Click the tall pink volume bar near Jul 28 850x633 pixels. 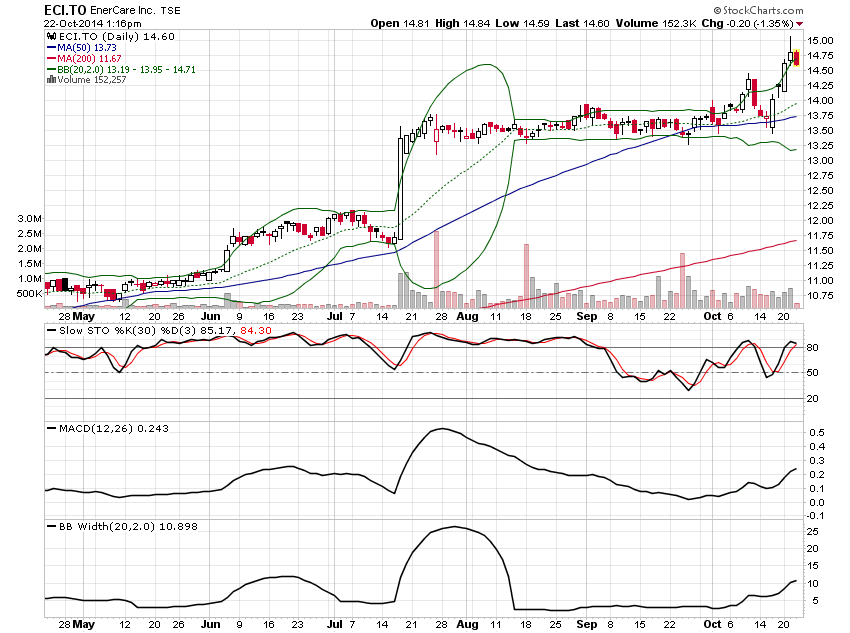point(436,269)
